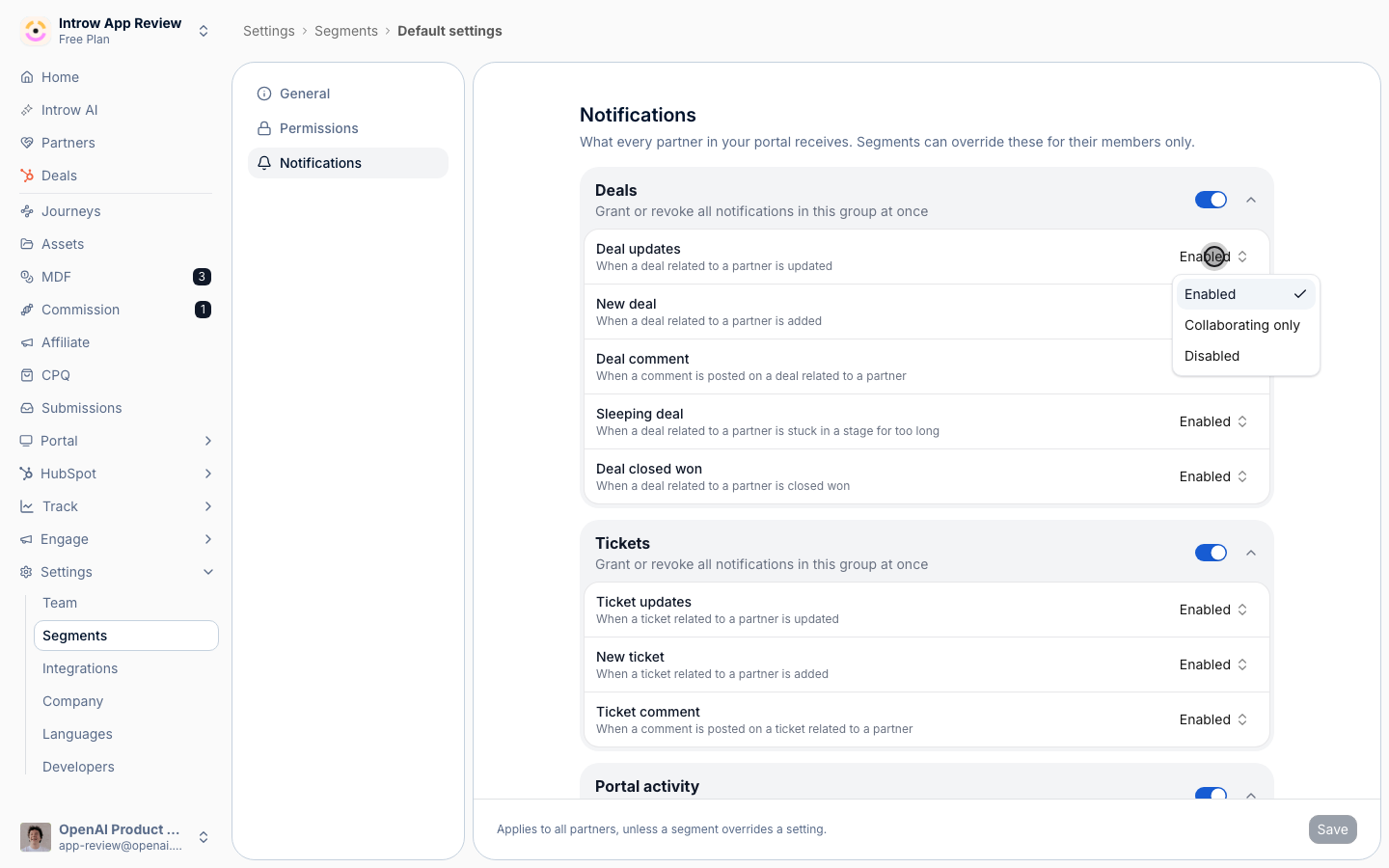Click the HubSpot Deals icon

[27, 176]
